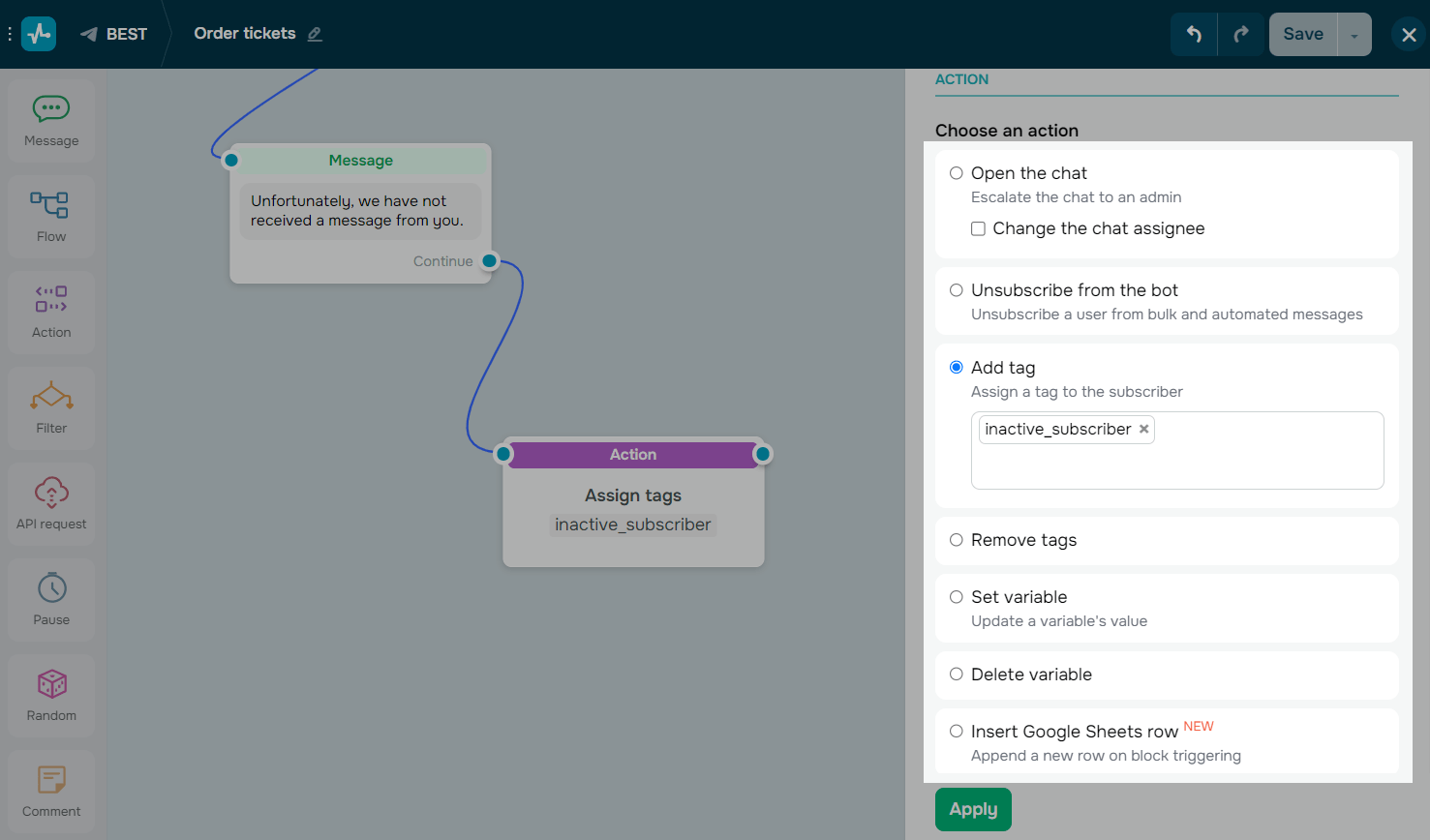Viewport: 1430px width, 840px height.
Task: Add an API request block
Action: click(x=51, y=503)
